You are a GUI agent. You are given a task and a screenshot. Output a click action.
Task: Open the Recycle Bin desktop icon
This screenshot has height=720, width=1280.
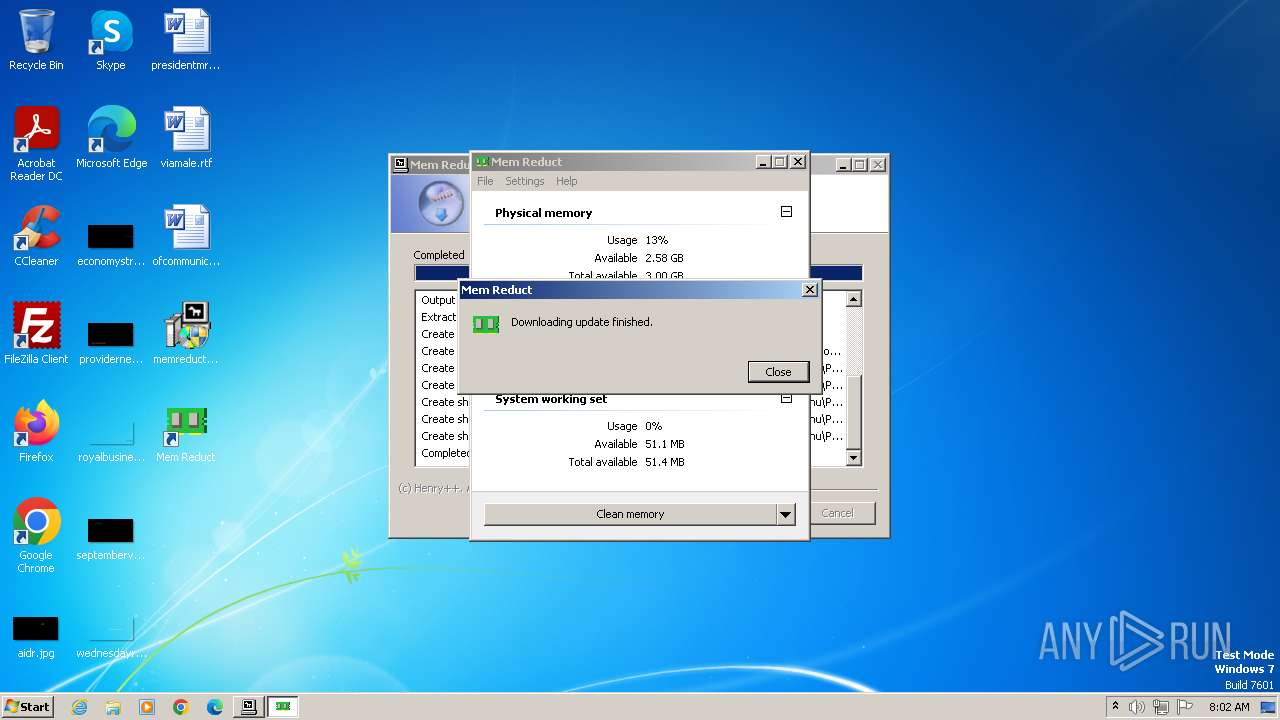pos(36,40)
